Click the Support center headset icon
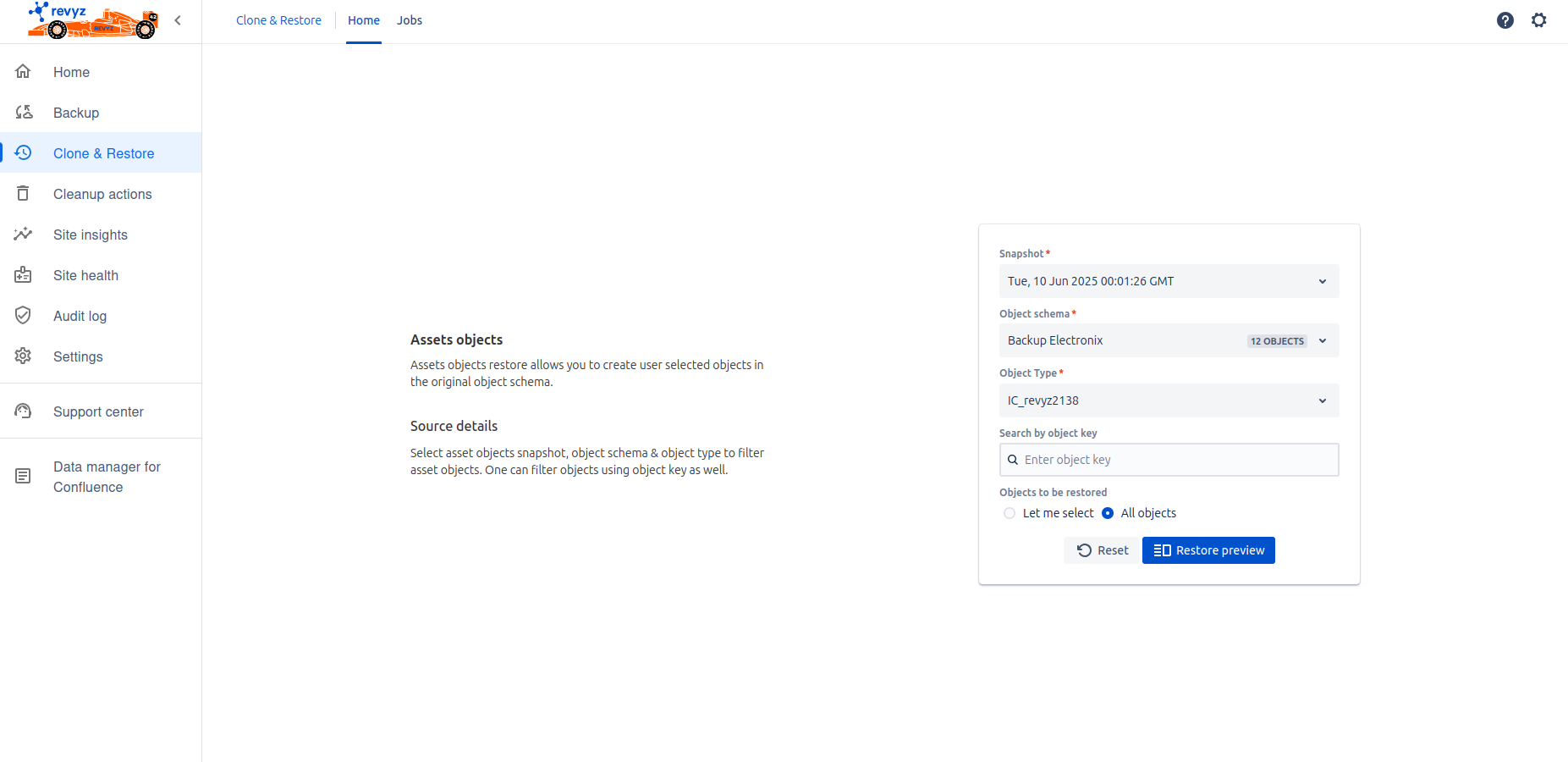Screen dimensions: 1568x762 [23, 411]
